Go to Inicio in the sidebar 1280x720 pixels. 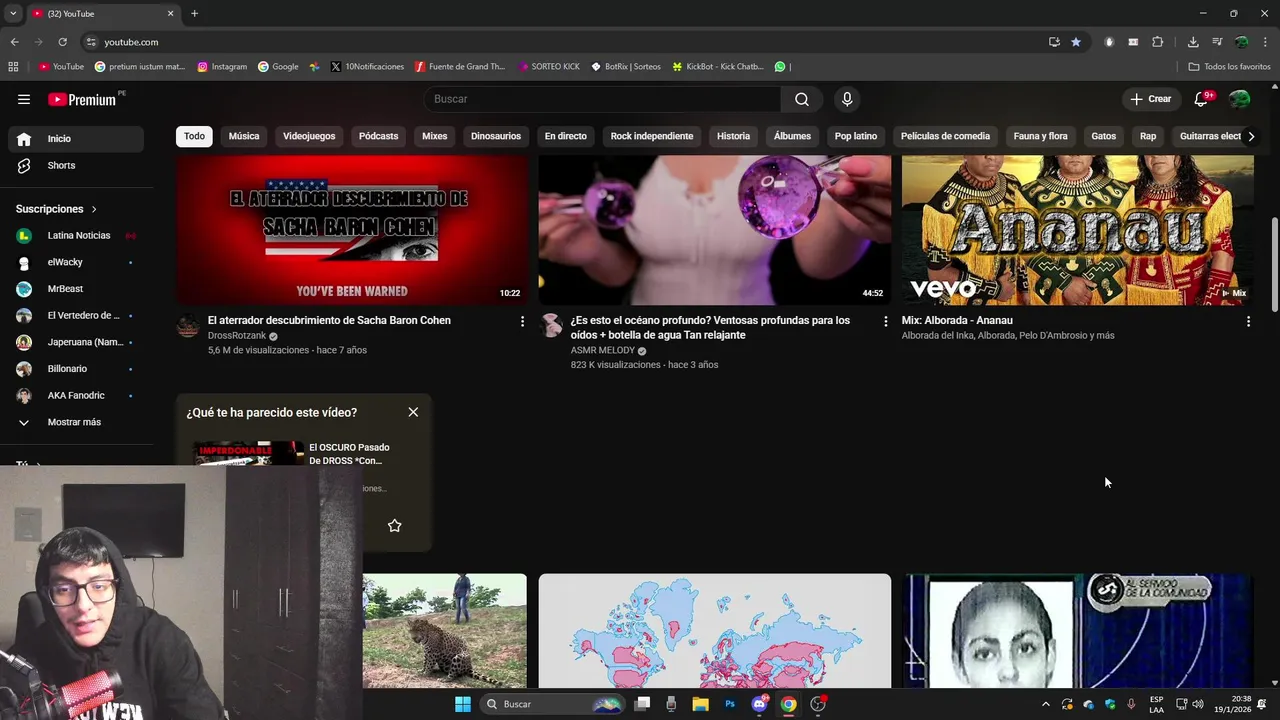point(76,139)
